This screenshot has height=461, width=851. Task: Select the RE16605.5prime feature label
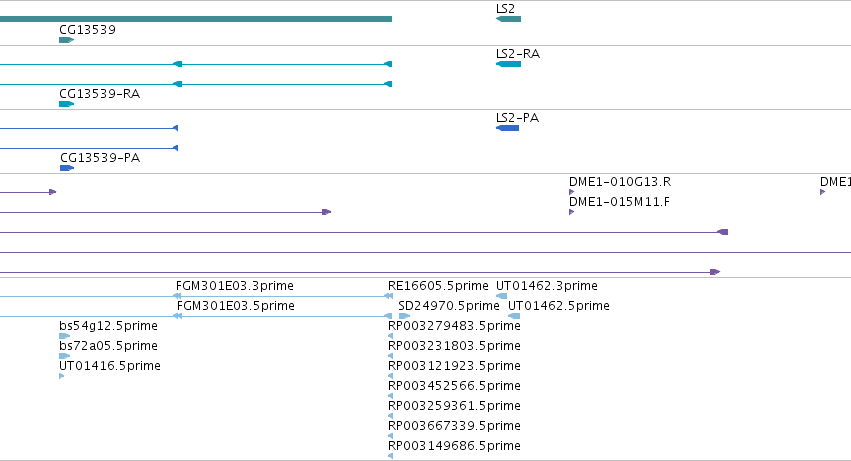point(438,286)
